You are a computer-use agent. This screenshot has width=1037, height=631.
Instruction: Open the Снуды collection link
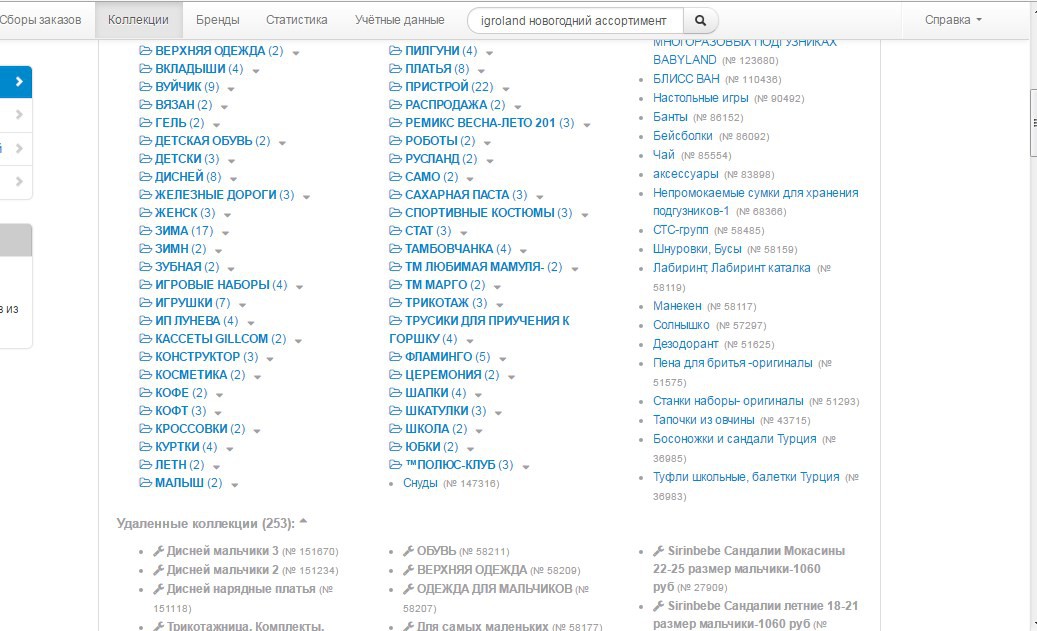(420, 483)
